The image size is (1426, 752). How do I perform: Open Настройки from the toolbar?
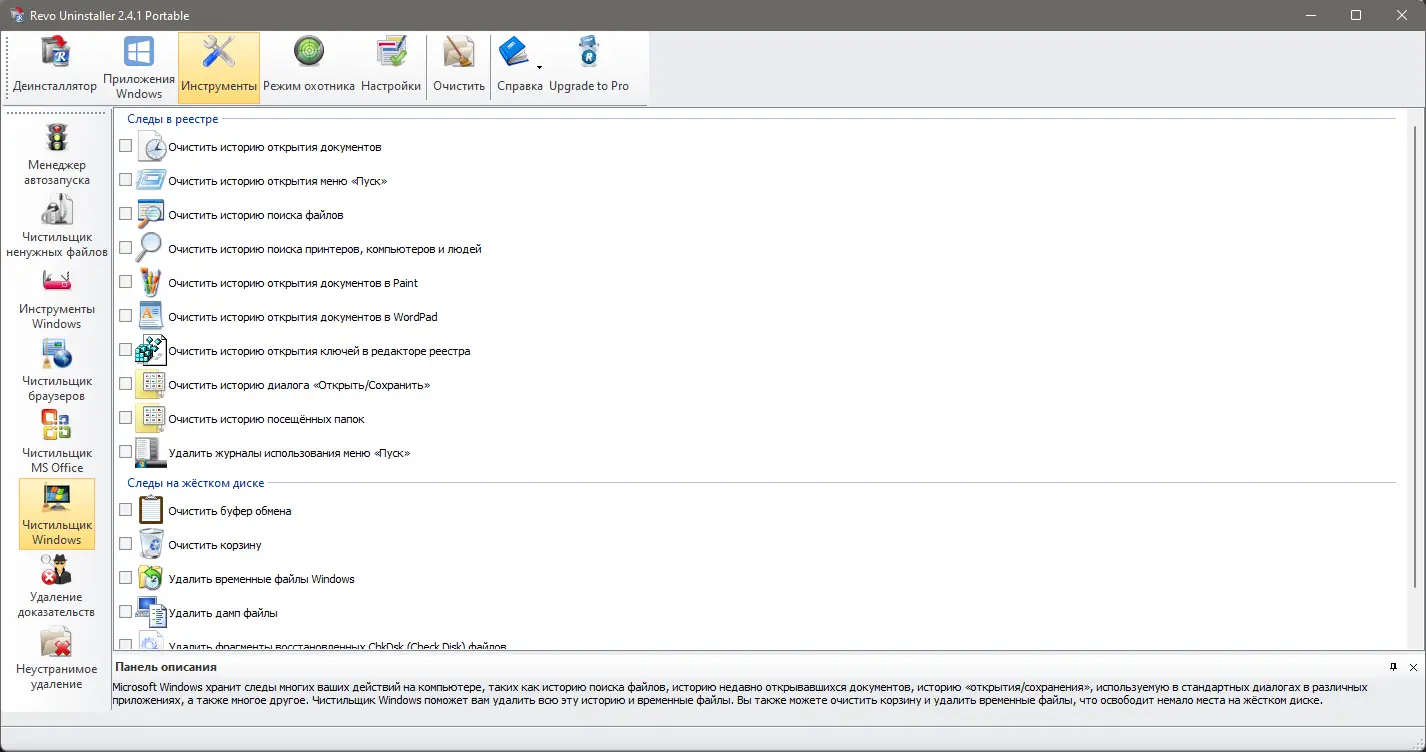point(391,67)
